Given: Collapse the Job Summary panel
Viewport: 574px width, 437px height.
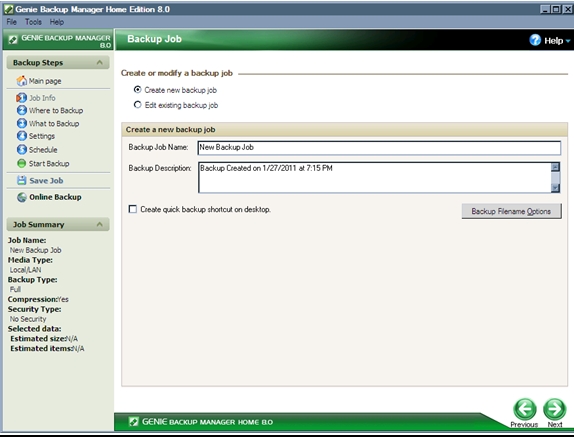Looking at the screenshot, I should [x=100, y=224].
